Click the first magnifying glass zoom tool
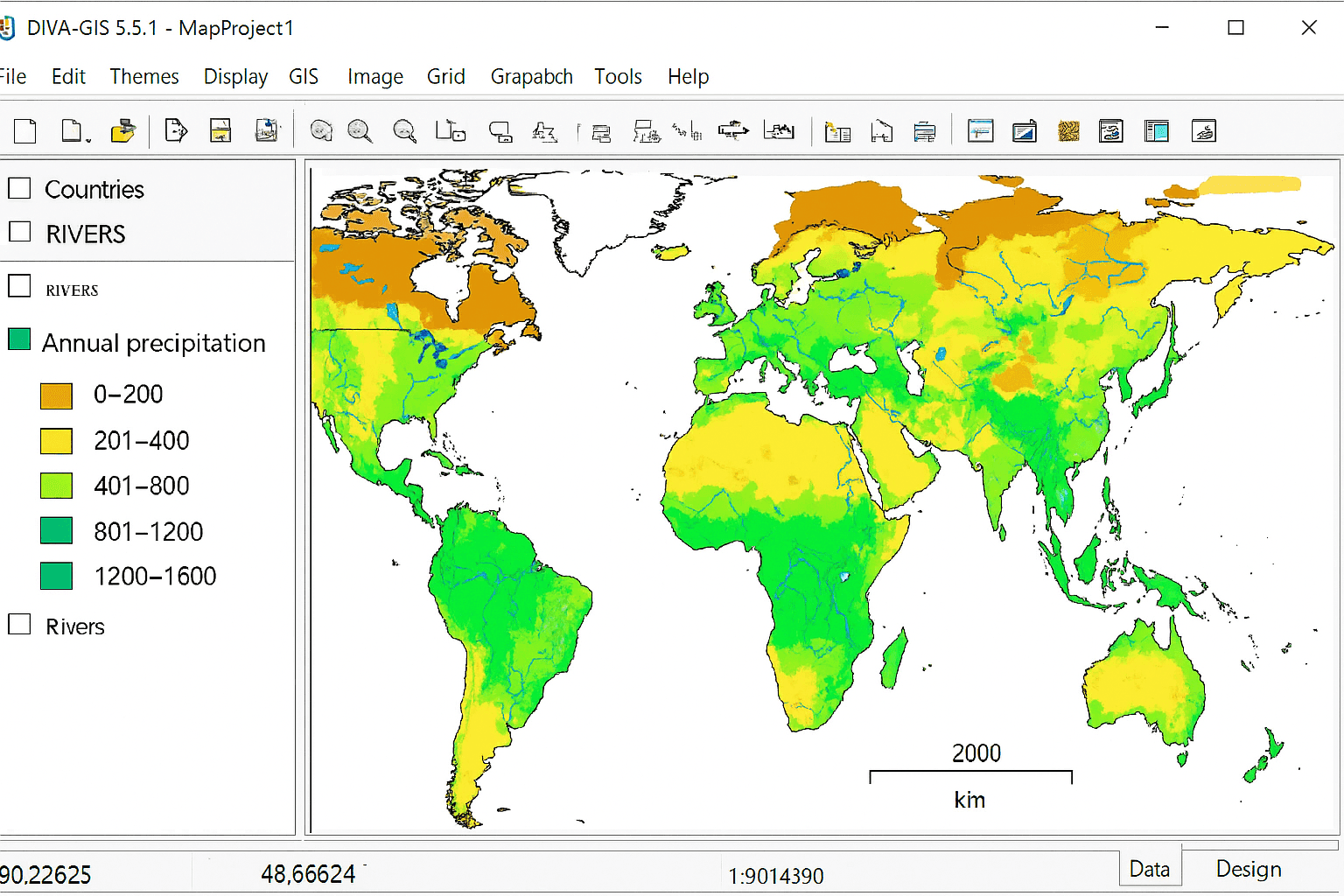1344x896 pixels. (x=321, y=131)
